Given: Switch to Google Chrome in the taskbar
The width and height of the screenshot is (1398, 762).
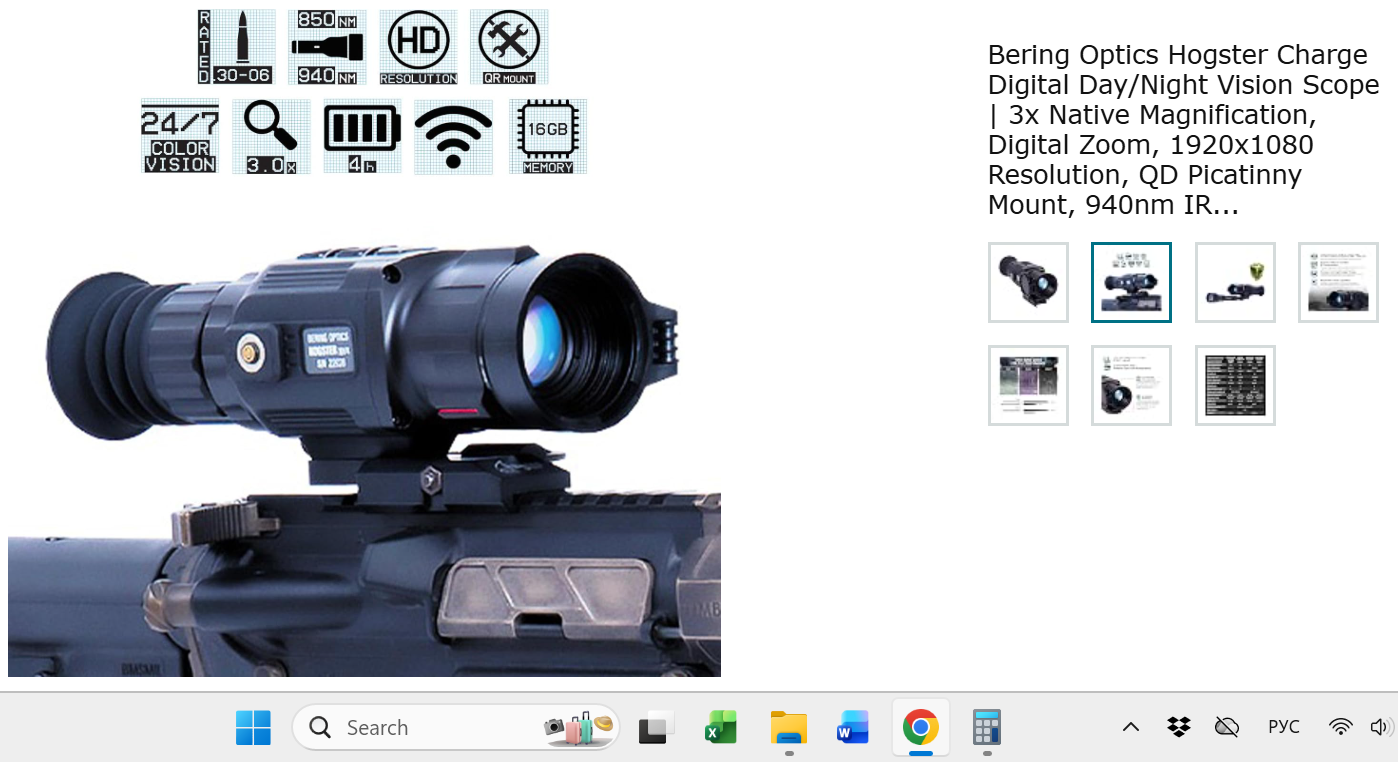Looking at the screenshot, I should pos(920,727).
